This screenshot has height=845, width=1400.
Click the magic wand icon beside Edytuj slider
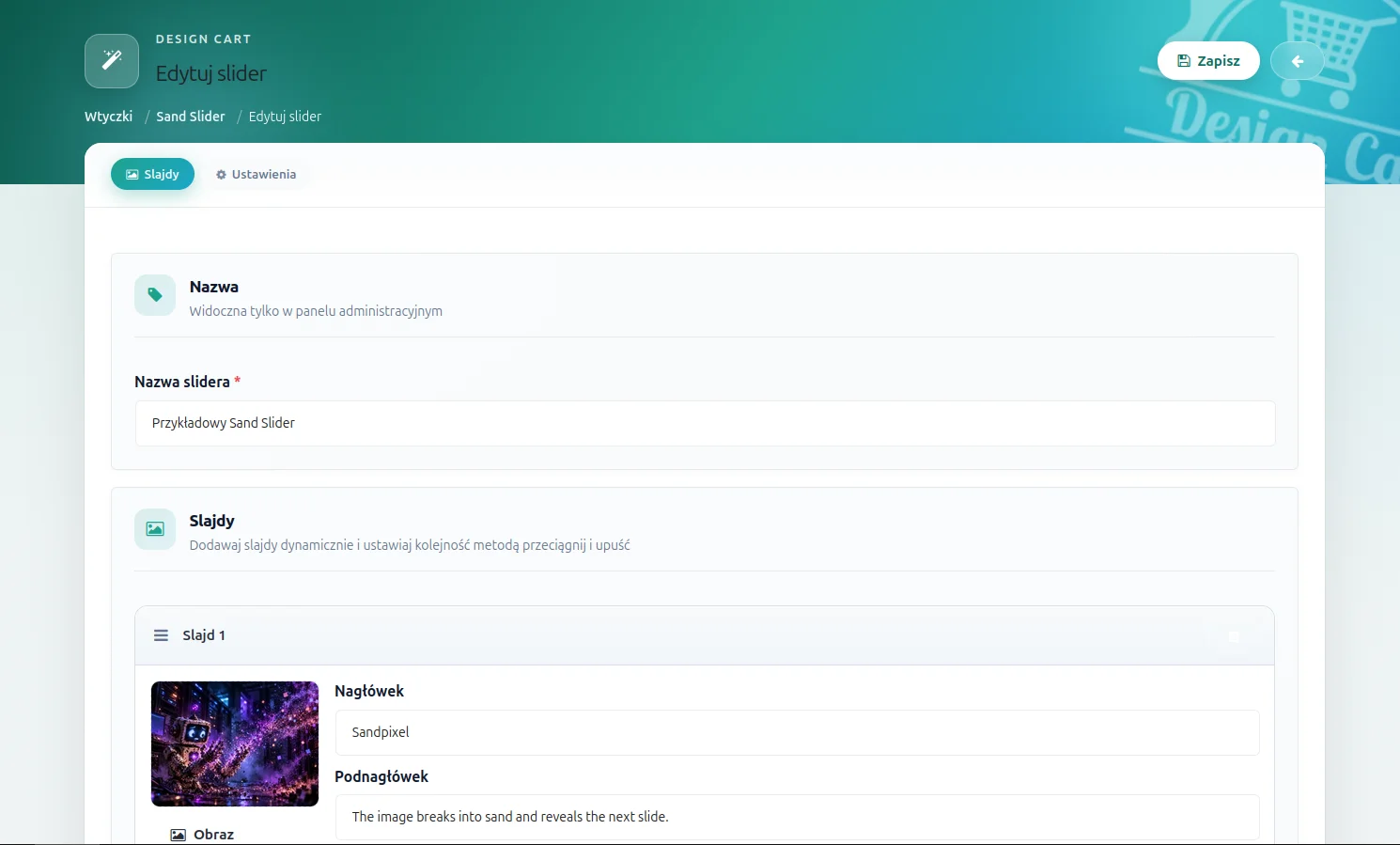click(x=112, y=61)
